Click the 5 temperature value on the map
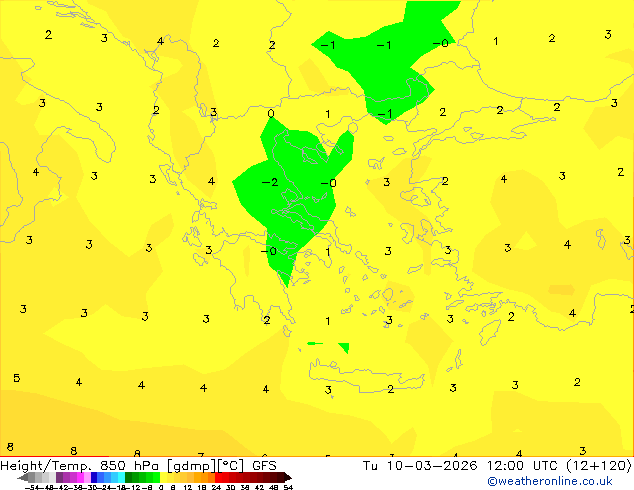The image size is (634, 490). click(17, 378)
